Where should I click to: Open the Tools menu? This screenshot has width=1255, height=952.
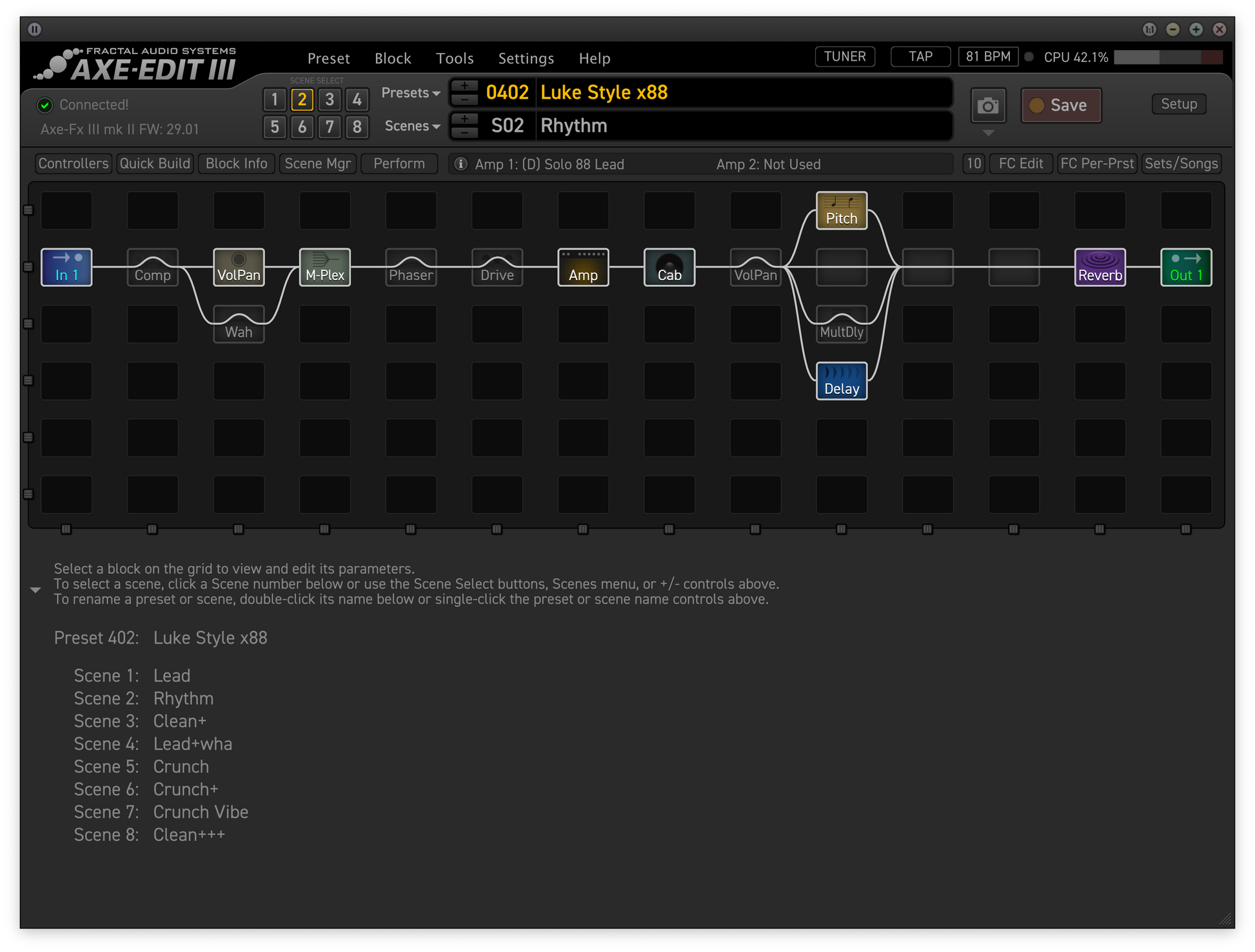click(x=454, y=59)
